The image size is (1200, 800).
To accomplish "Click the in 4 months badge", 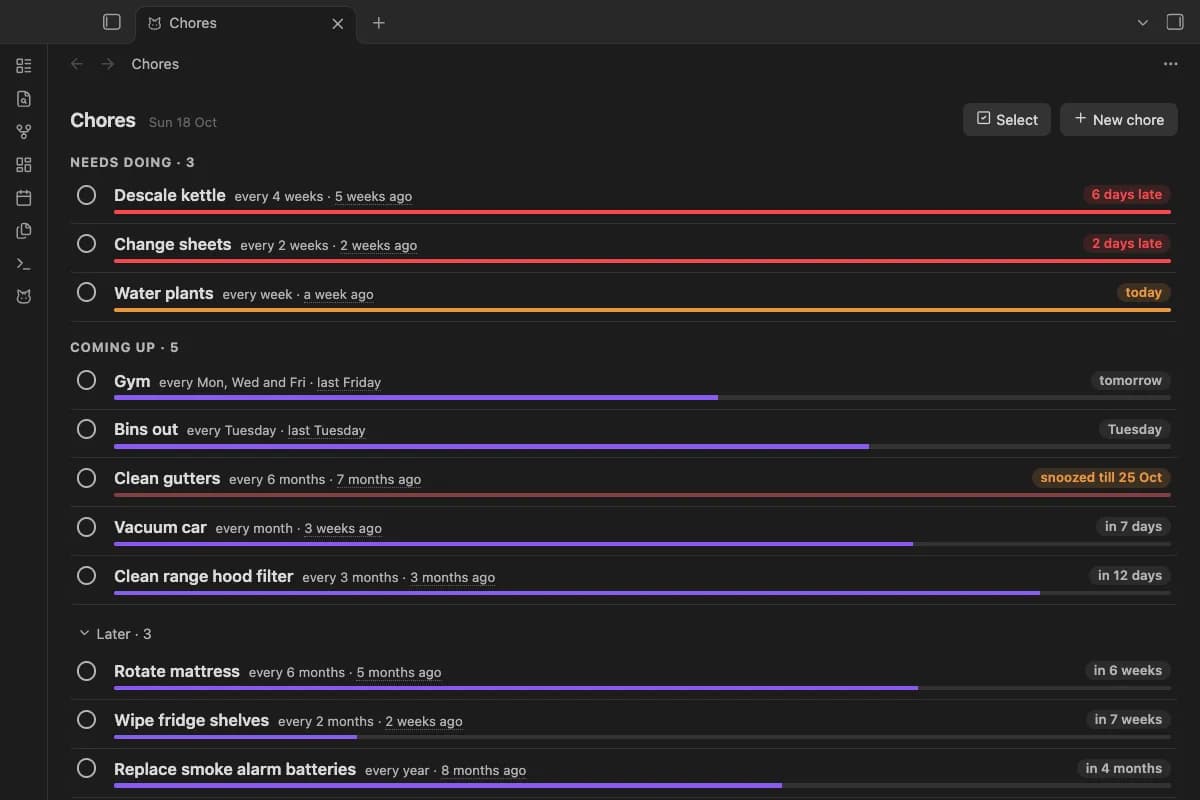I will click(1123, 769).
